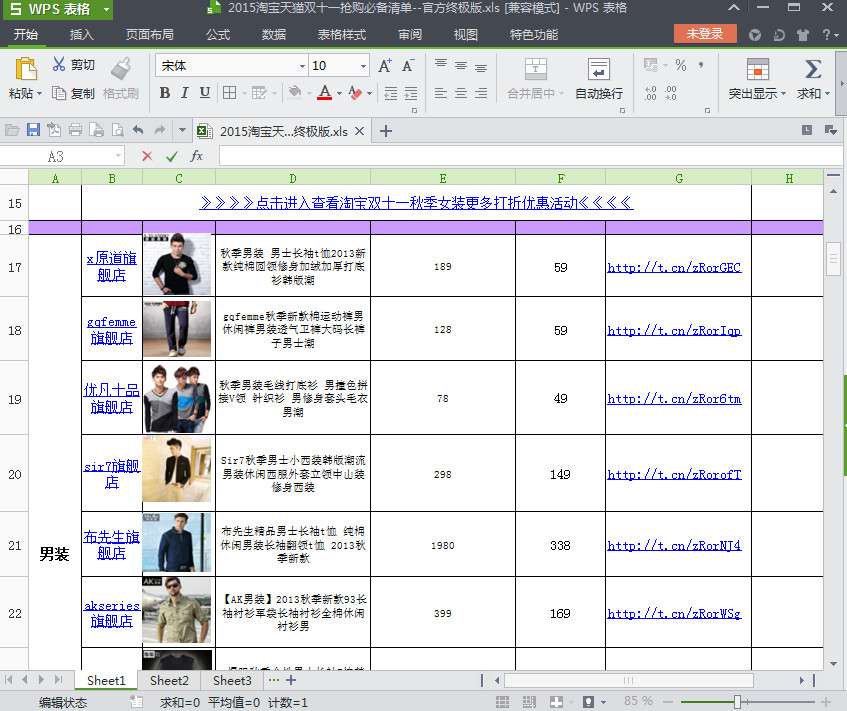Open the http://t.cn/zRorGEC link

pos(674,268)
